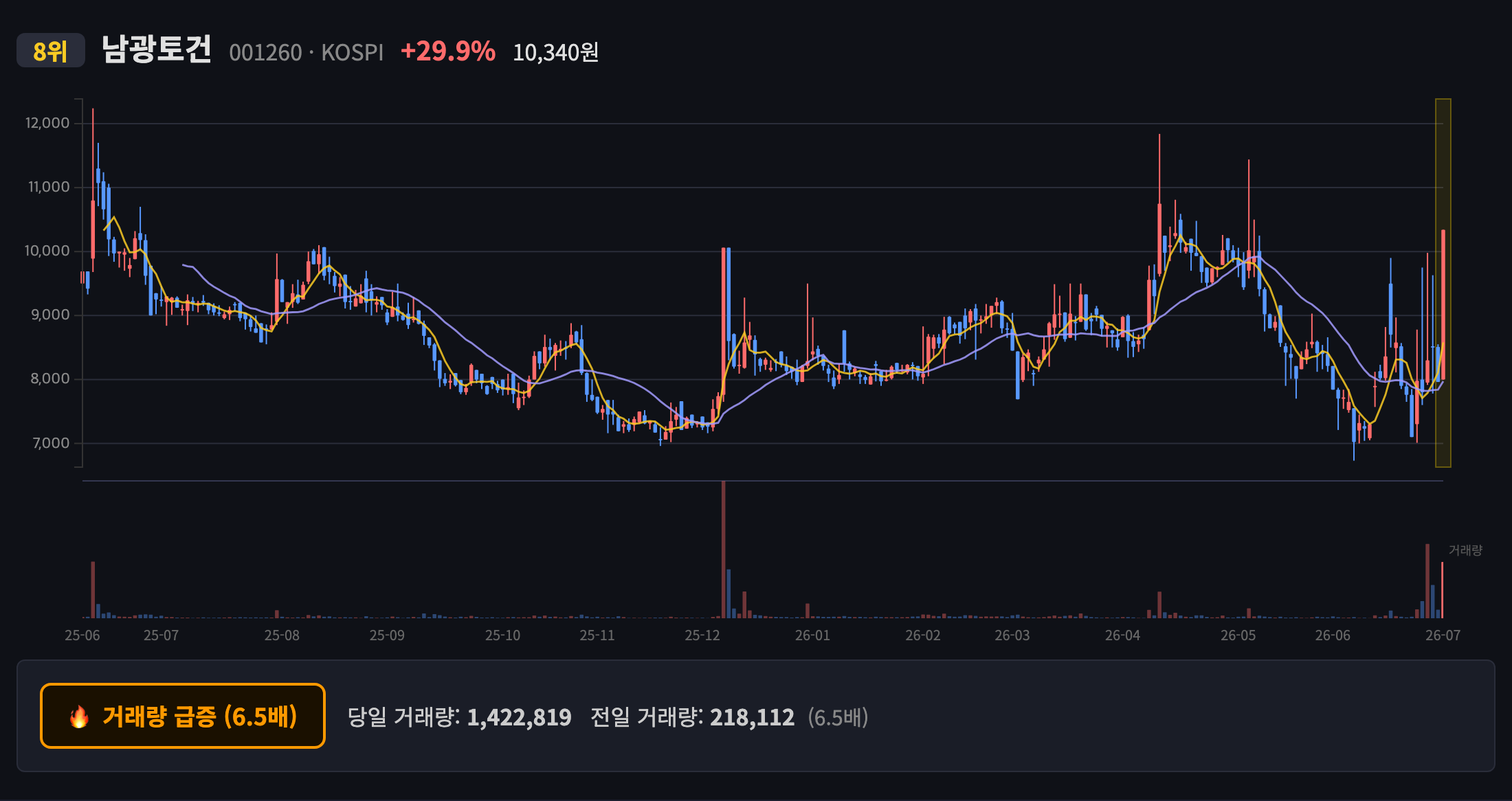Click the 25-10 date axis label
The image size is (1512, 801).
click(502, 635)
